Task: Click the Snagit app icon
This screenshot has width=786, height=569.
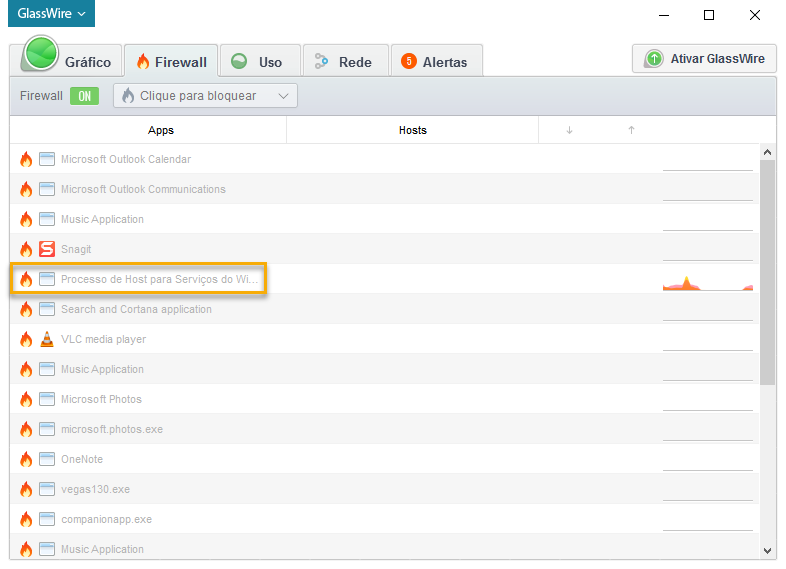Action: [47, 249]
